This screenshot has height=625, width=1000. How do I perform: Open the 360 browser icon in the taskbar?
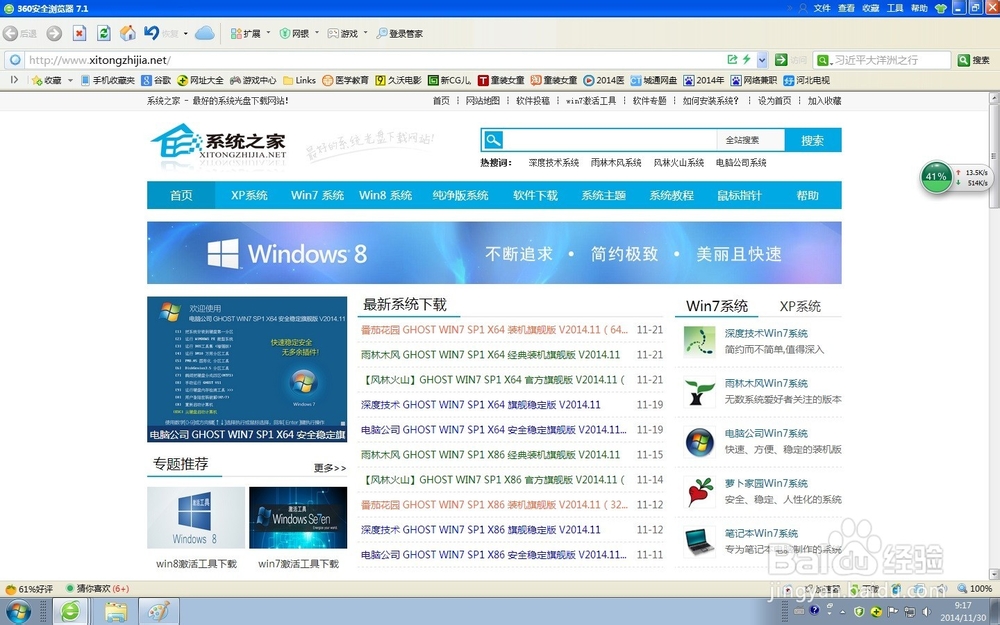[x=70, y=611]
